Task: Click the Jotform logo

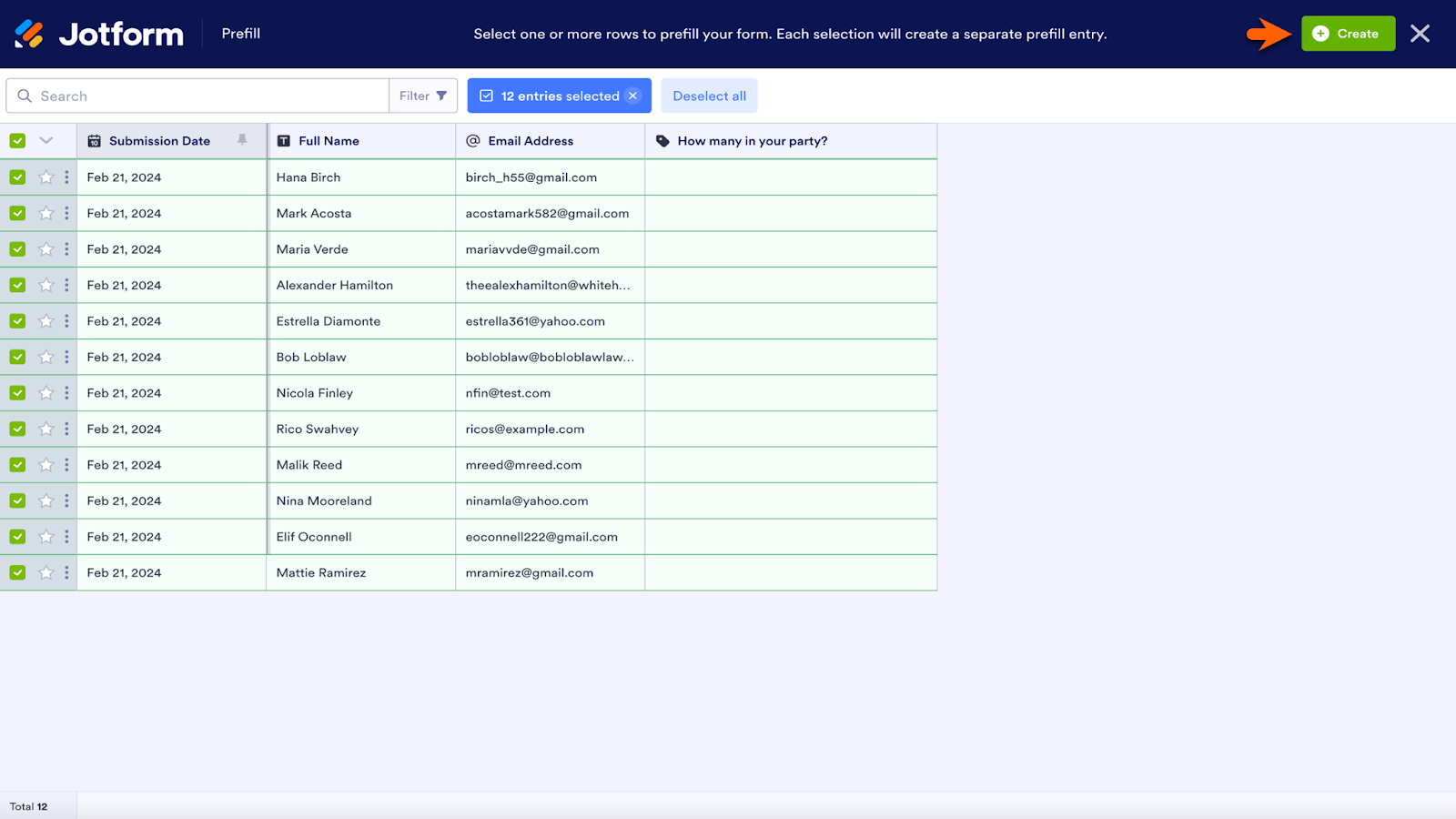Action: point(99,34)
